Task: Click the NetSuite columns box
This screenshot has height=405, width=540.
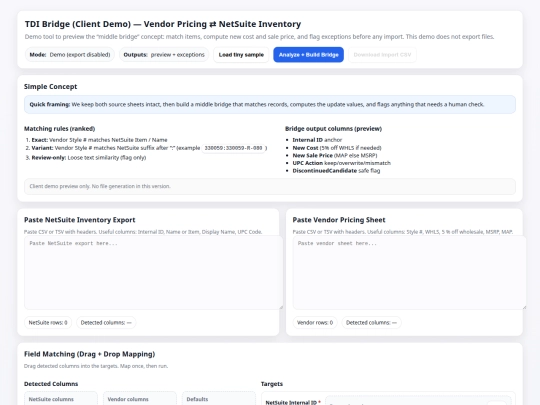Action: coord(61,398)
